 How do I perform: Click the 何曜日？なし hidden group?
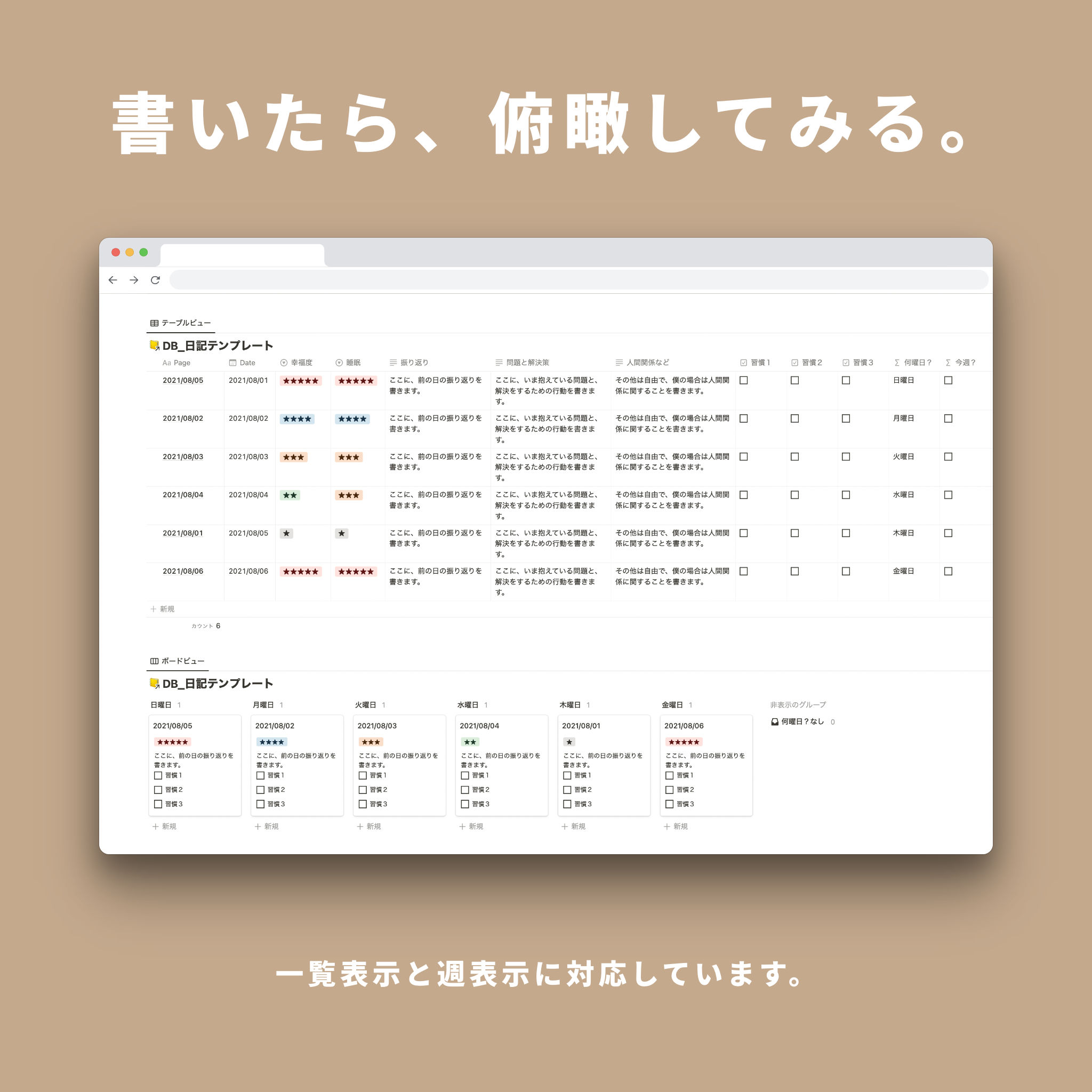coord(802,722)
